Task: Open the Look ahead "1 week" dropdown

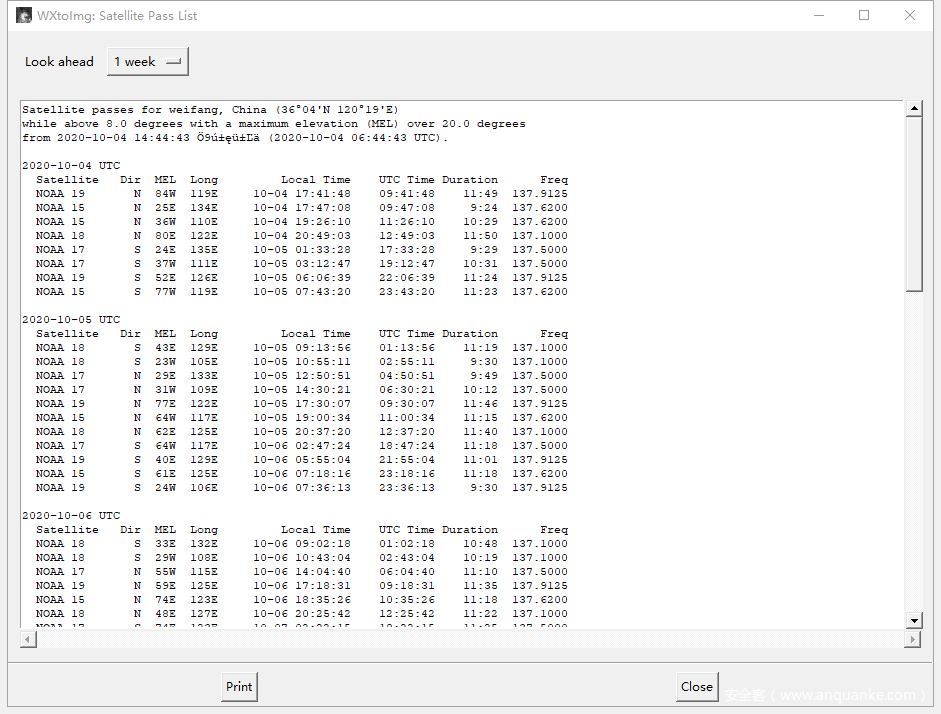Action: tap(147, 62)
